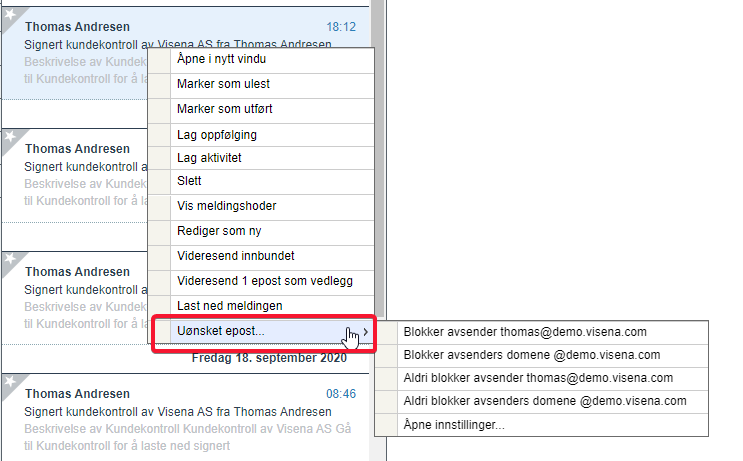Expand submenu arrow beside Uønsket epost
Screen dimensions: 743x461
[365, 332]
